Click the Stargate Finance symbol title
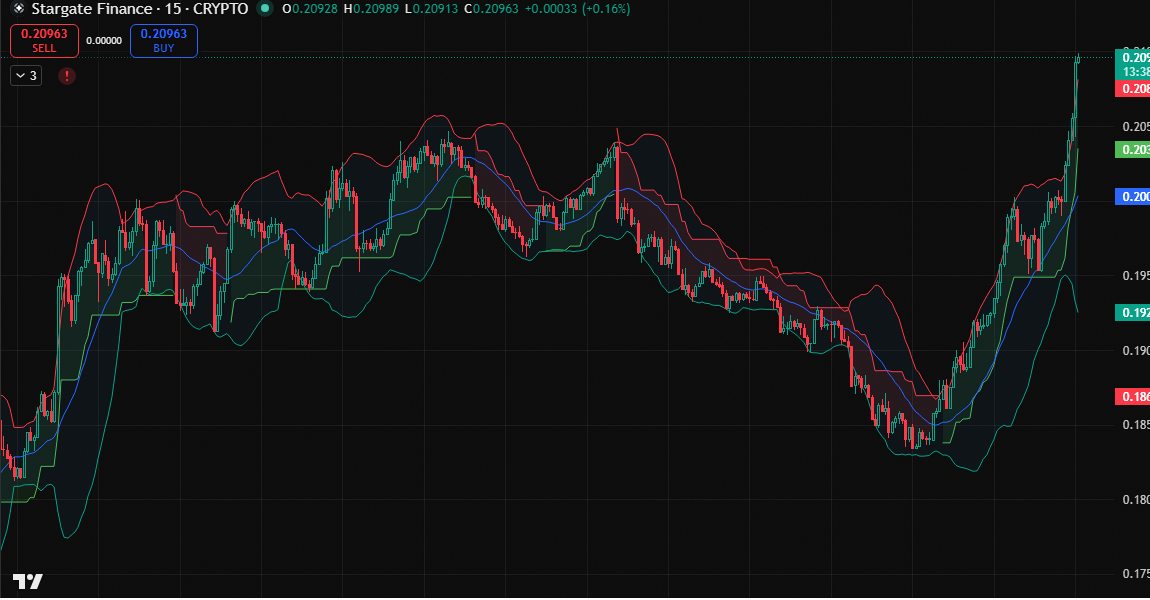 pos(138,9)
